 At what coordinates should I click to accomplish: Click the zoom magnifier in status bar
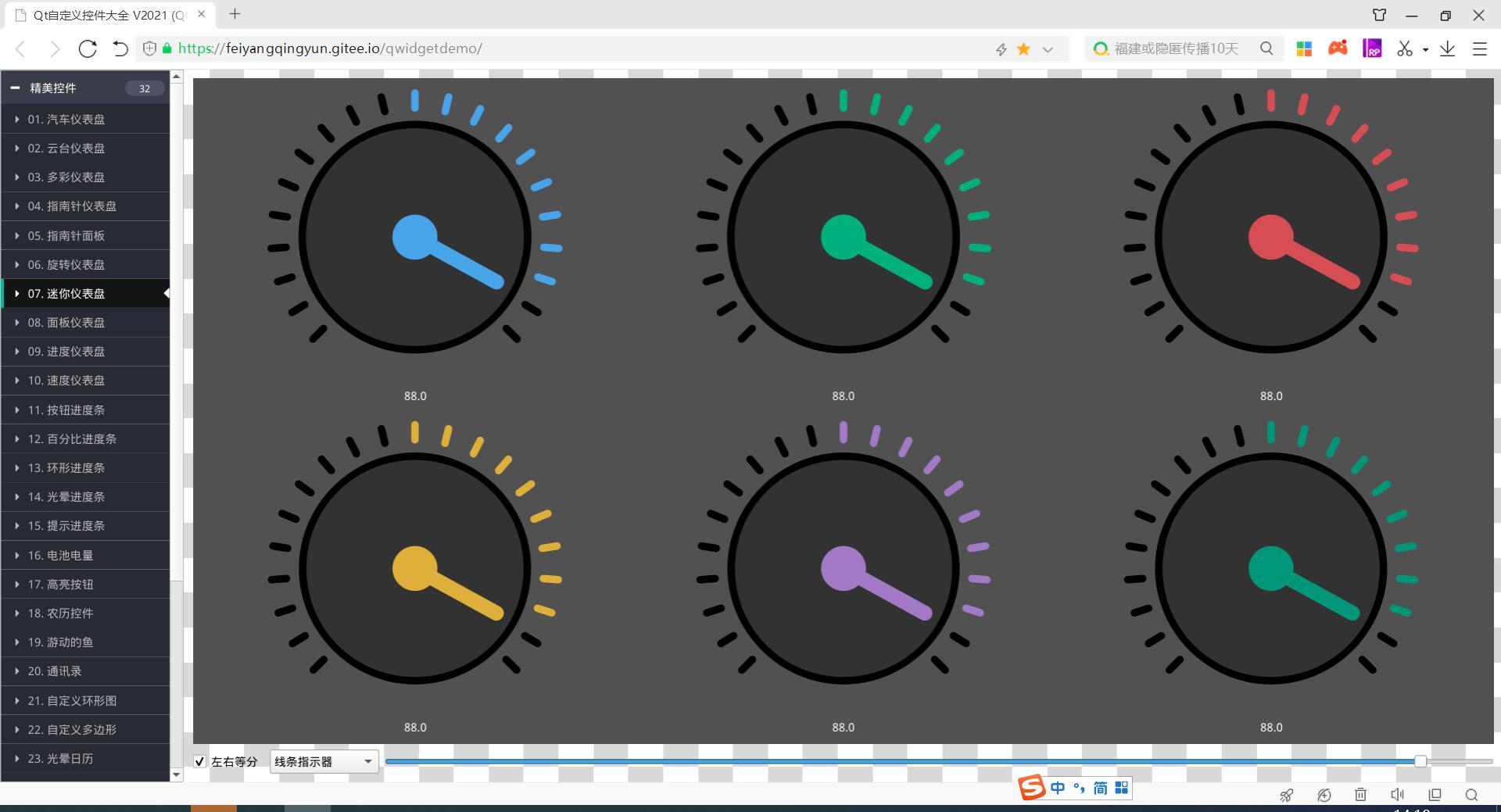(1472, 795)
